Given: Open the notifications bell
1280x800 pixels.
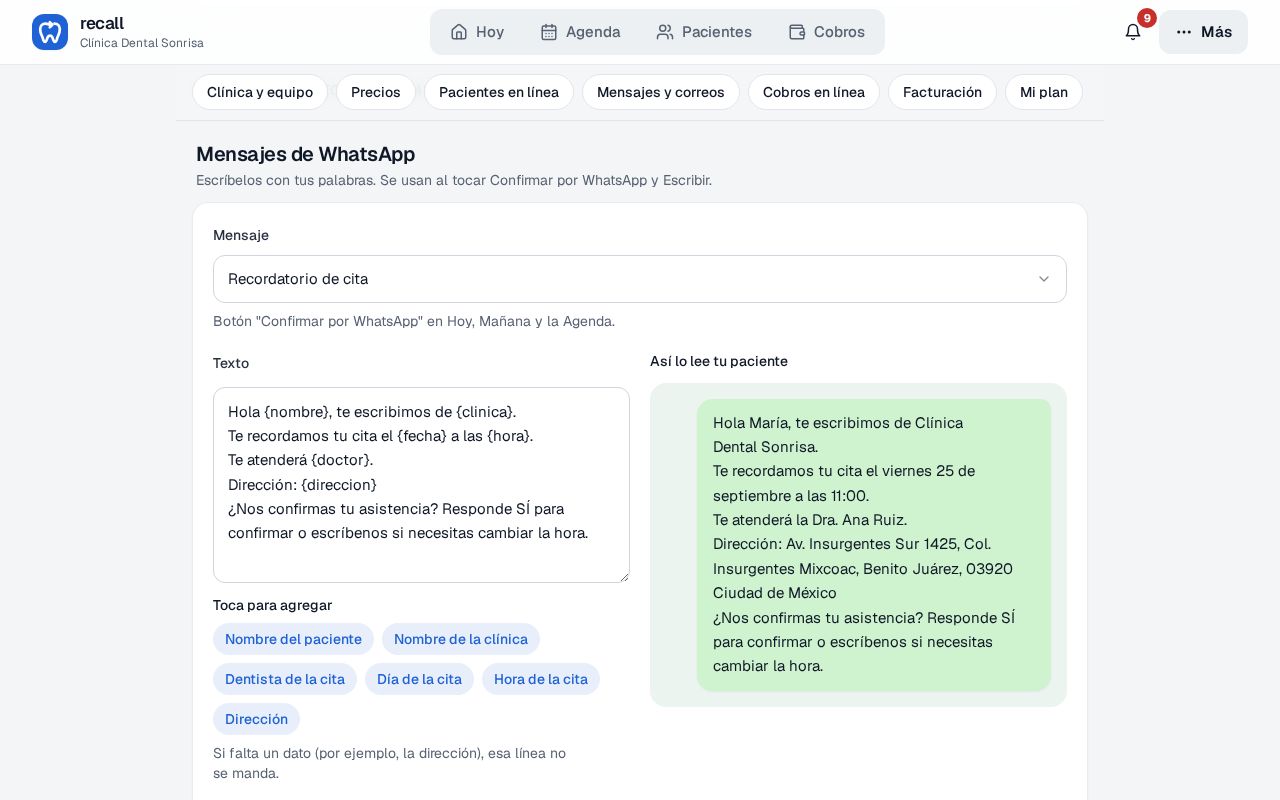Looking at the screenshot, I should pyautogui.click(x=1133, y=32).
